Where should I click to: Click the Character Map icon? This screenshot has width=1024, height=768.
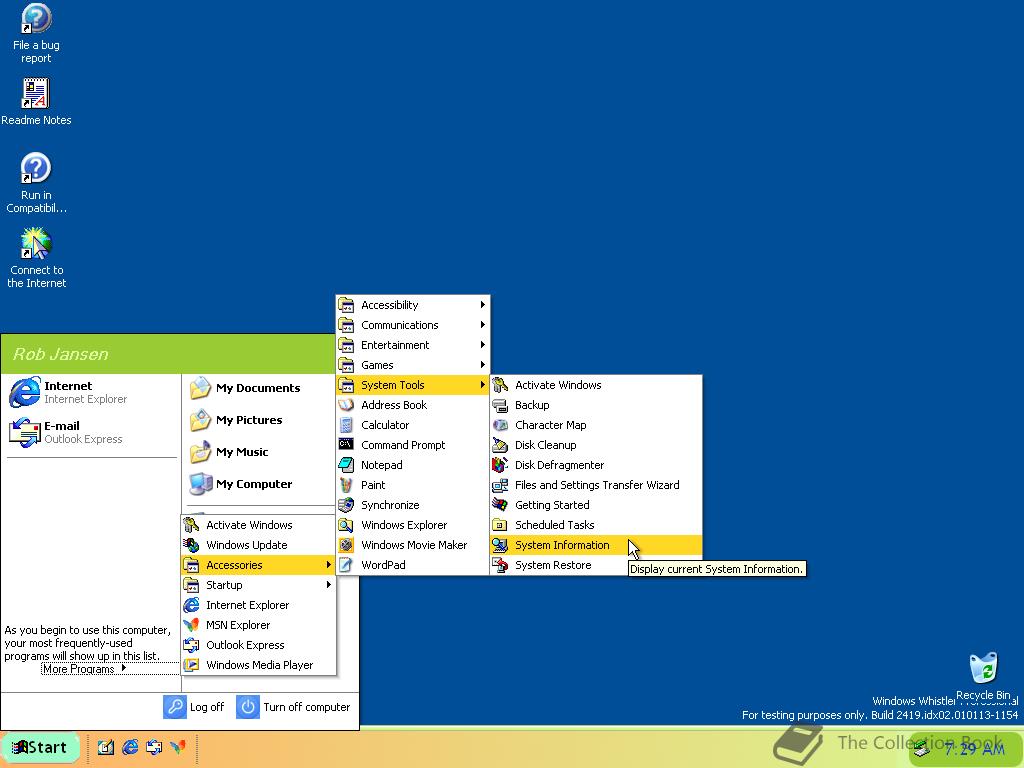[500, 425]
